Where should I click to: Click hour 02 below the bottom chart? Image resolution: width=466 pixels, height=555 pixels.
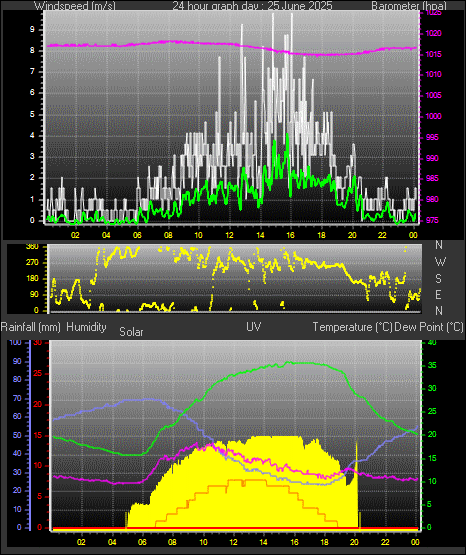[81, 542]
